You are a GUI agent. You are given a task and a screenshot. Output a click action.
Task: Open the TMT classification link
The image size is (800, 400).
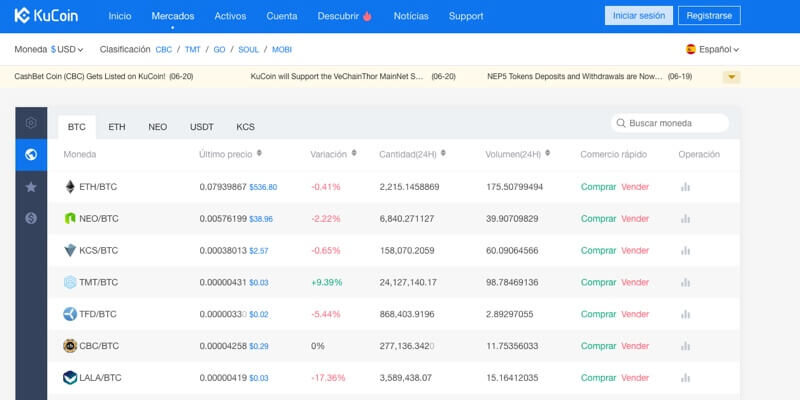click(x=193, y=49)
